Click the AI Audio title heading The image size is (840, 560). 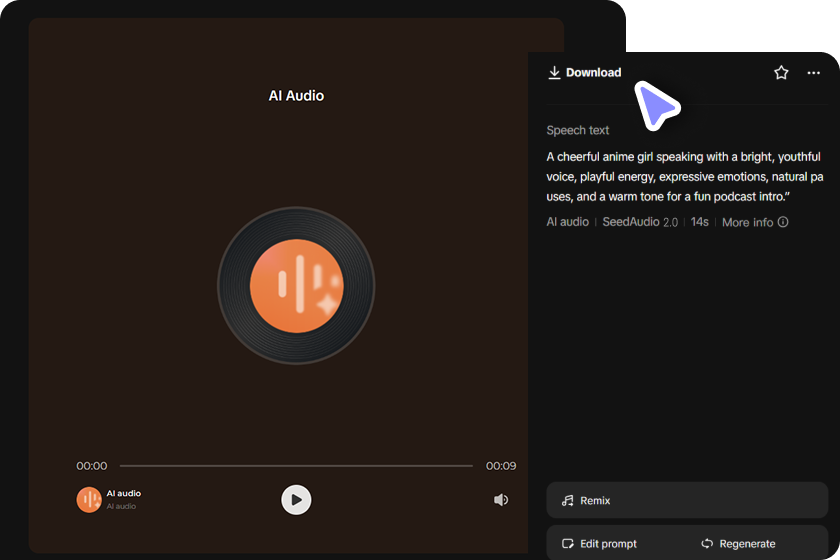[x=296, y=95]
